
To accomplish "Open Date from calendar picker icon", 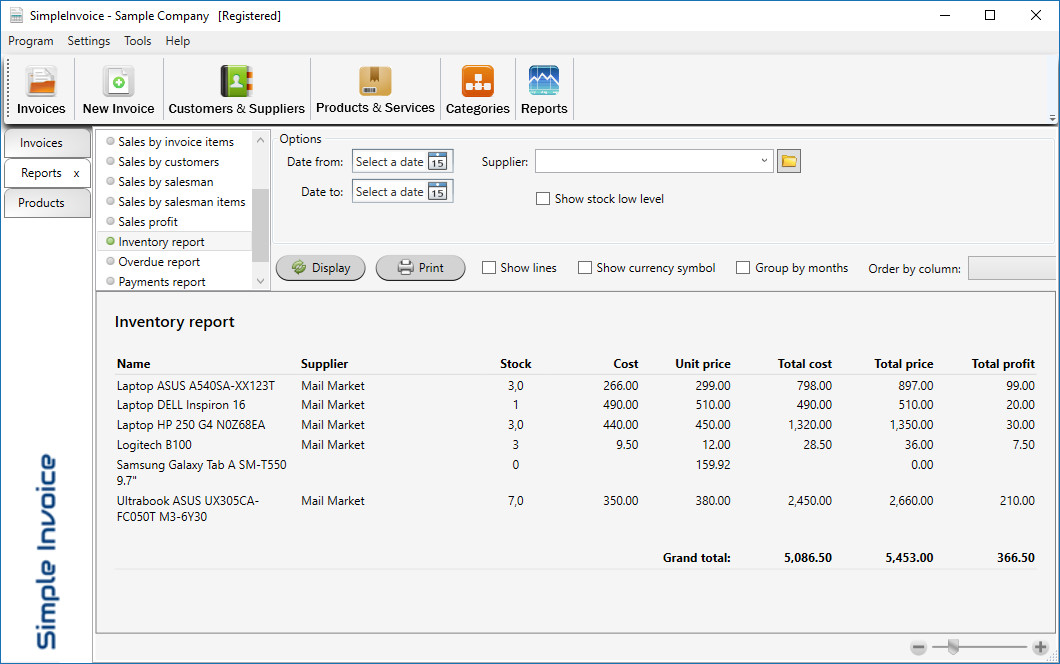I will tap(438, 162).
